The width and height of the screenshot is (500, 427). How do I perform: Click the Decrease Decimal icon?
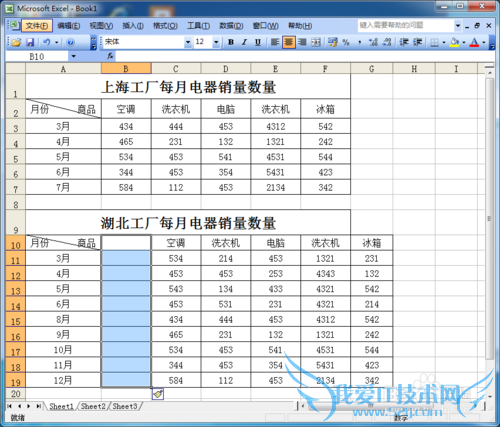(x=387, y=42)
